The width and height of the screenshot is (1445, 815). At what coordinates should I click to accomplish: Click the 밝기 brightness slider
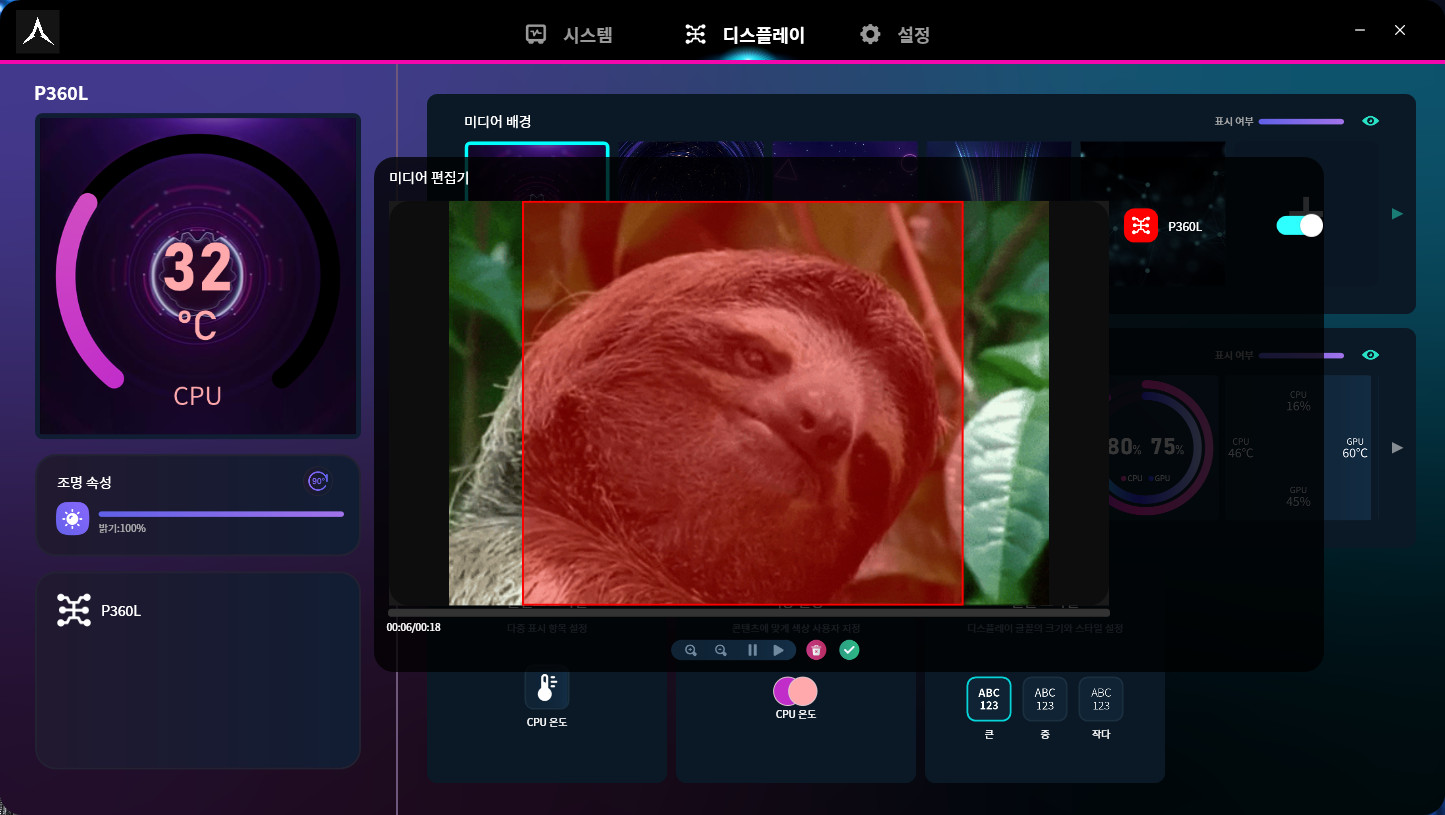click(x=221, y=514)
